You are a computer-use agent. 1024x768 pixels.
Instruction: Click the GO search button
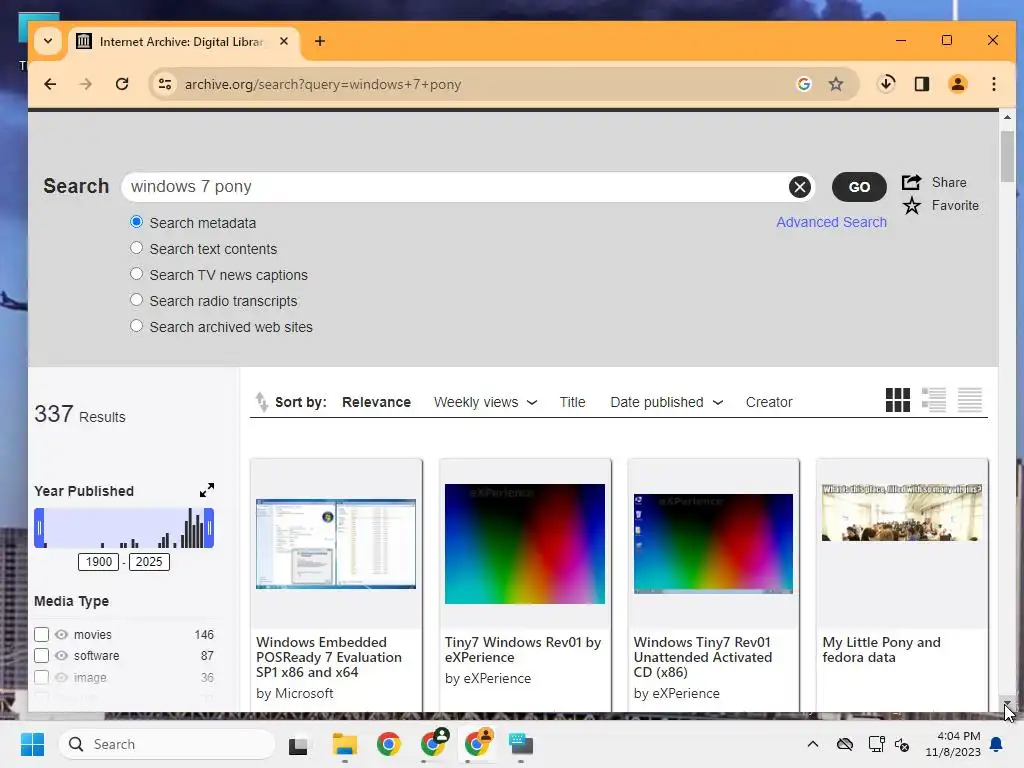tap(859, 187)
